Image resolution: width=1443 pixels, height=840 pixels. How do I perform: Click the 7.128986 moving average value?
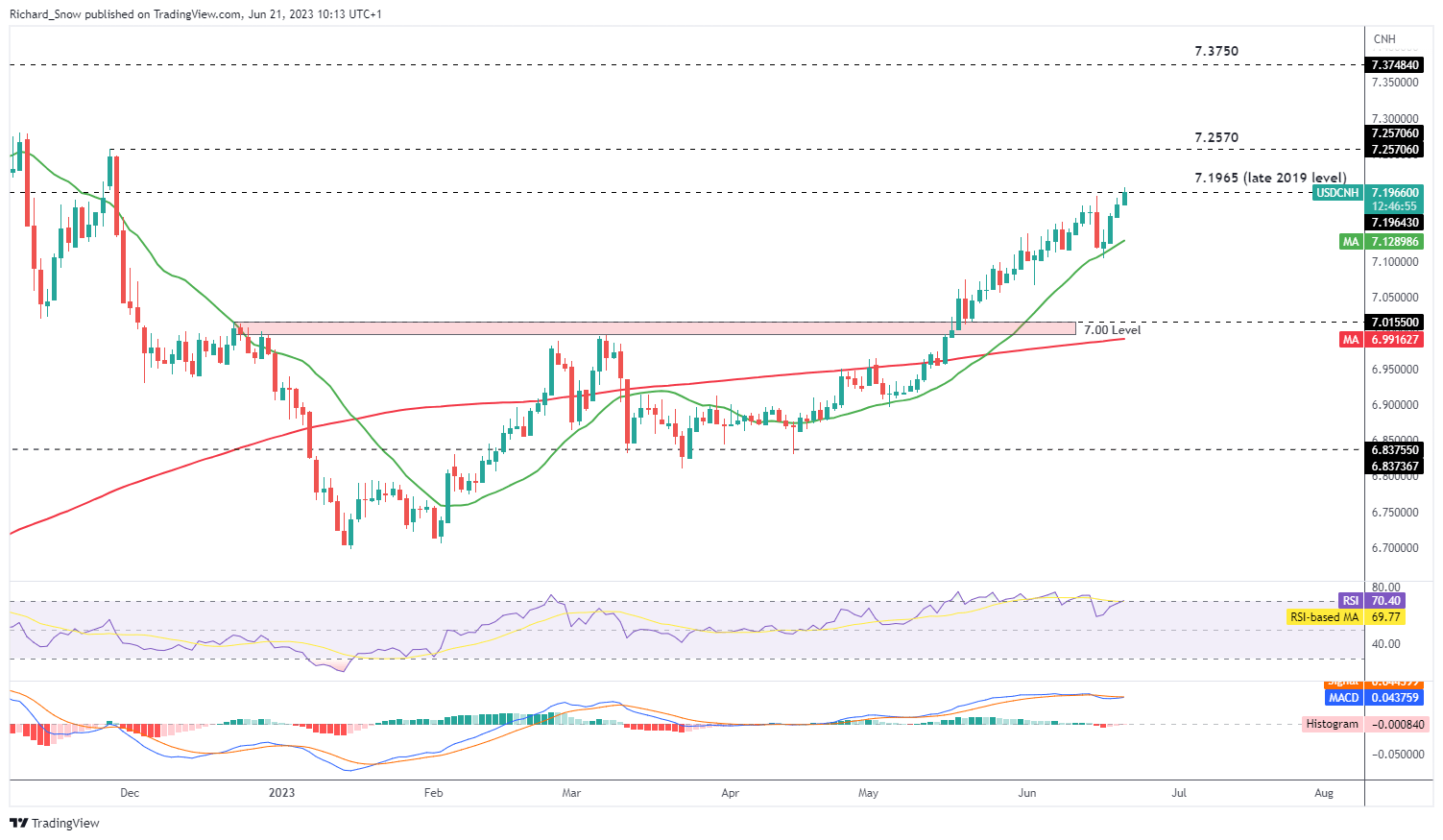(1395, 242)
